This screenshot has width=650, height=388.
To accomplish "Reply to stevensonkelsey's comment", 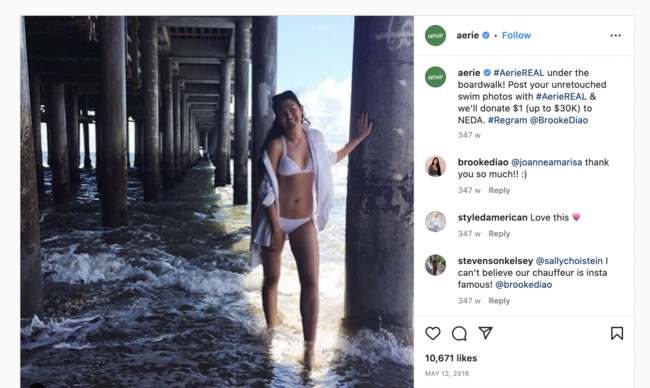I will pyautogui.click(x=499, y=301).
